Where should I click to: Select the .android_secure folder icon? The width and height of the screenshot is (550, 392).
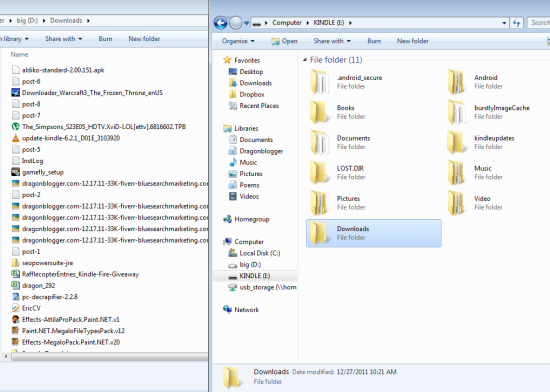point(319,82)
